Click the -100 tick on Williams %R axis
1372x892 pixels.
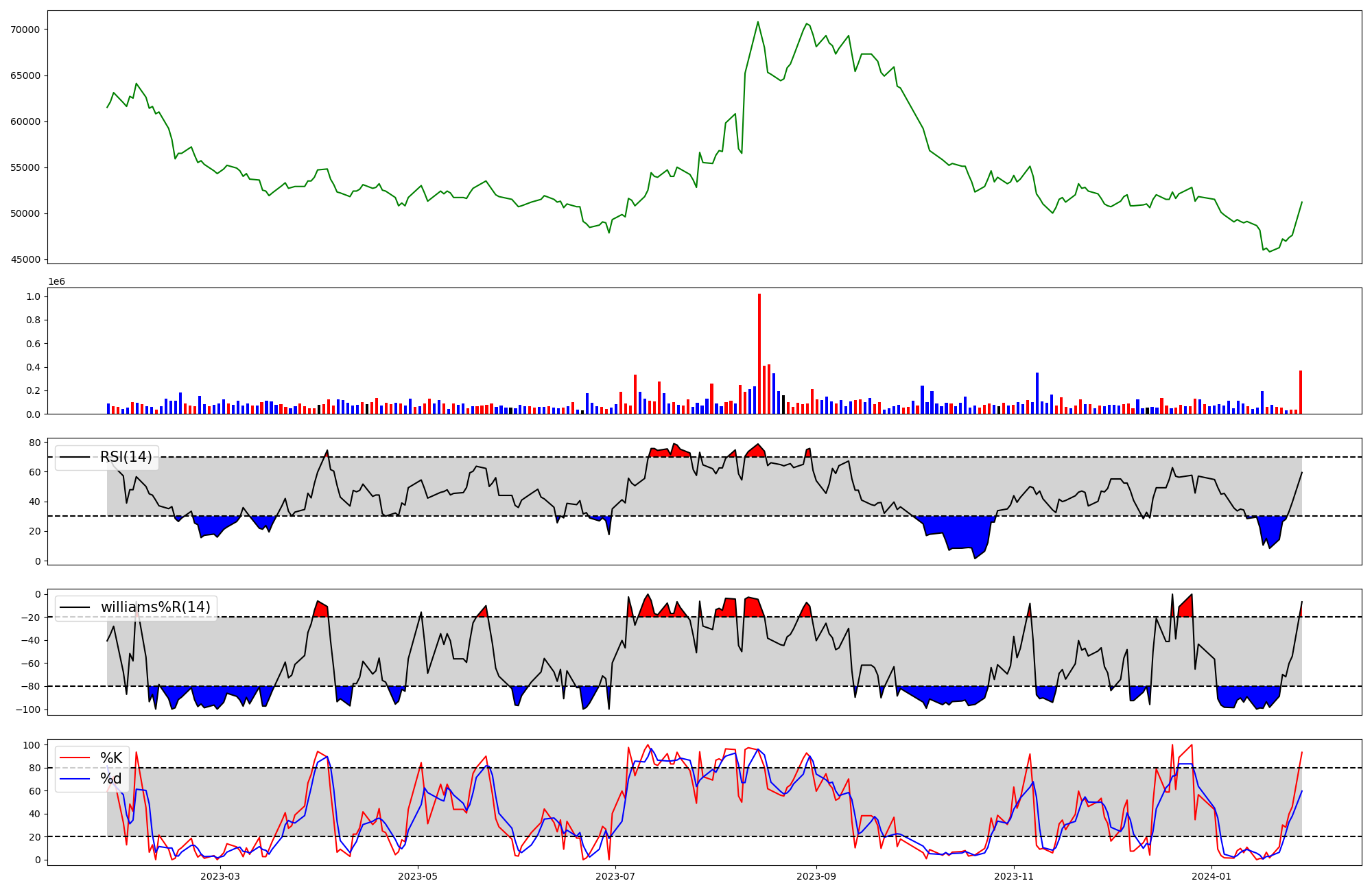click(x=28, y=709)
